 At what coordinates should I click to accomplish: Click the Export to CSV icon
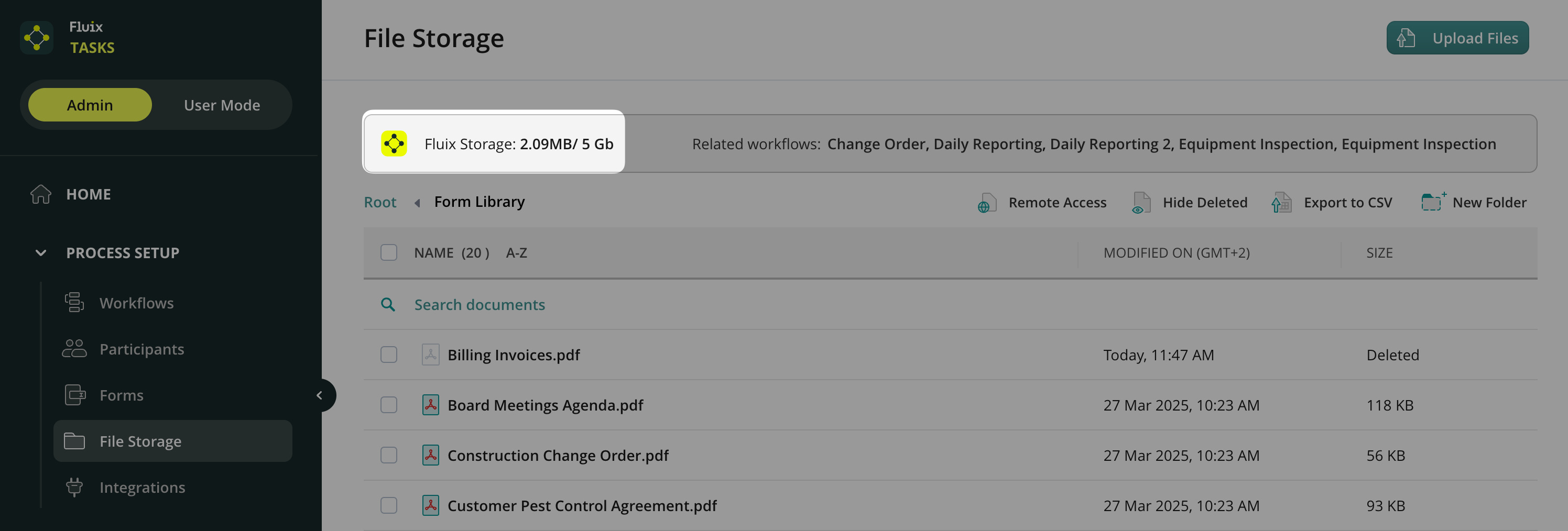coord(1281,203)
